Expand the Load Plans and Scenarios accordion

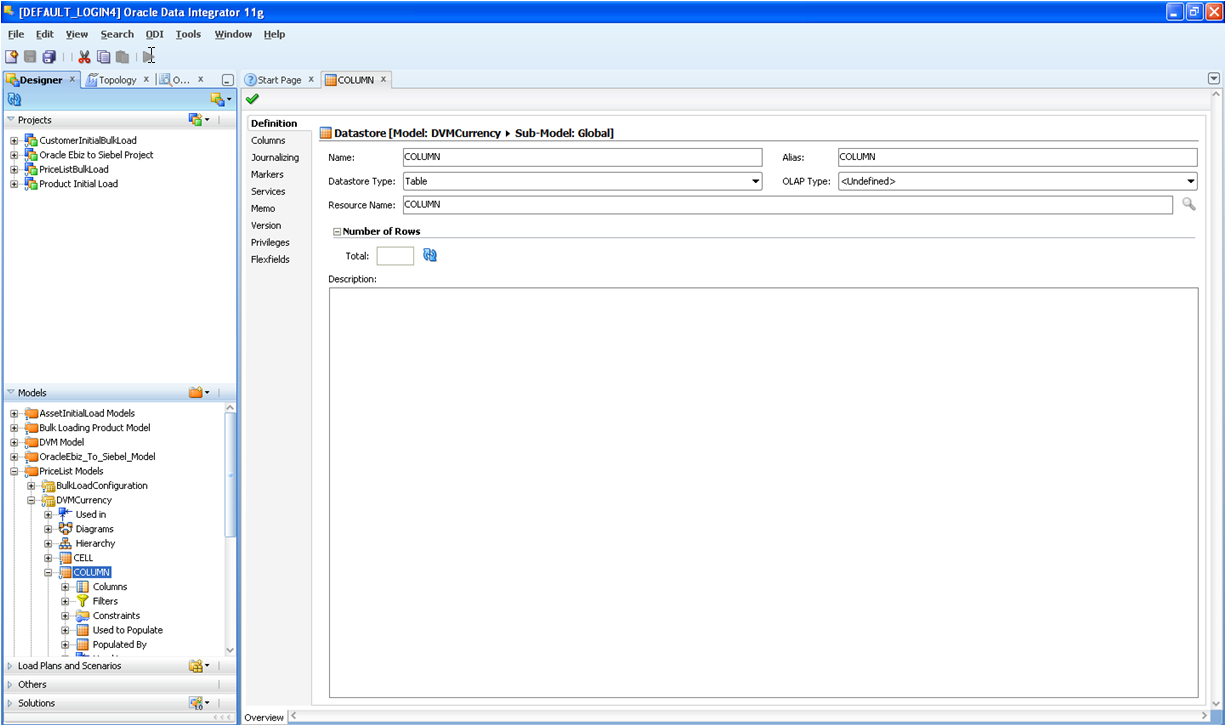(x=11, y=666)
